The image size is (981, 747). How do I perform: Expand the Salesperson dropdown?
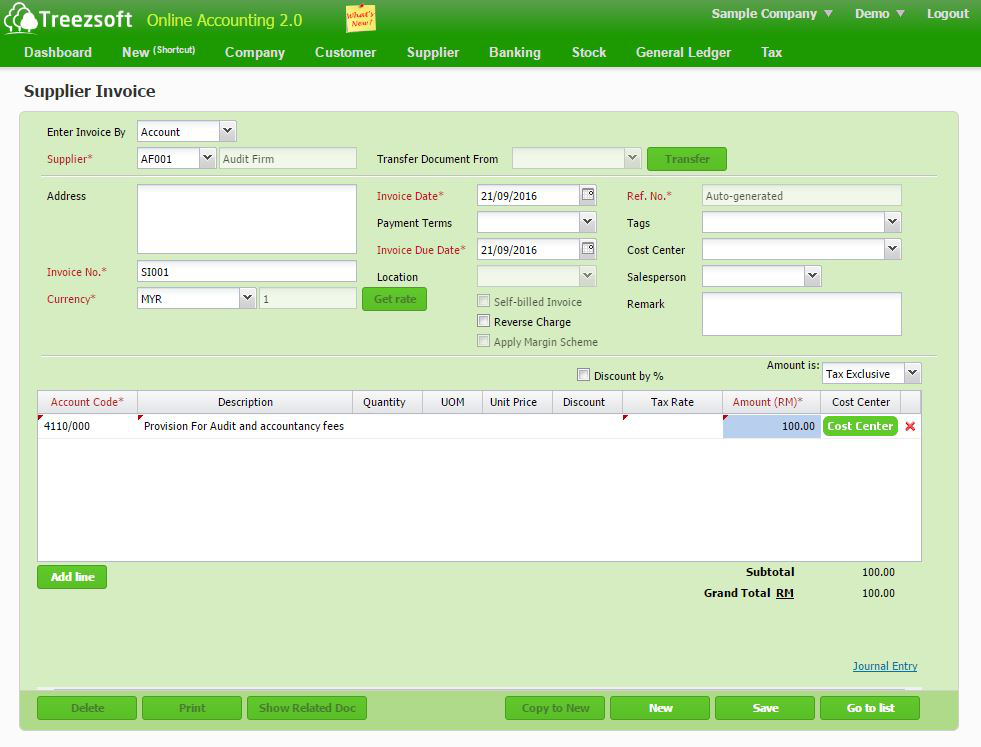click(812, 276)
